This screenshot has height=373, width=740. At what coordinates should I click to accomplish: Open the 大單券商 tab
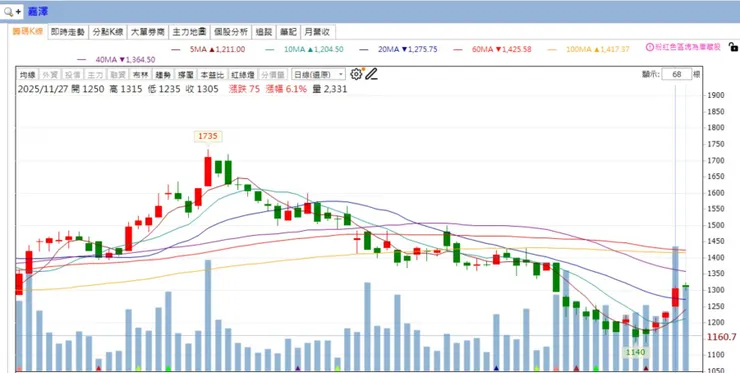[148, 32]
